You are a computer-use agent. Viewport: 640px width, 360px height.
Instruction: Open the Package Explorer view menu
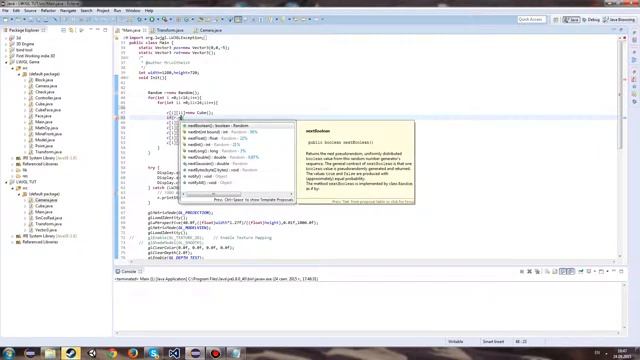pyautogui.click(x=91, y=30)
